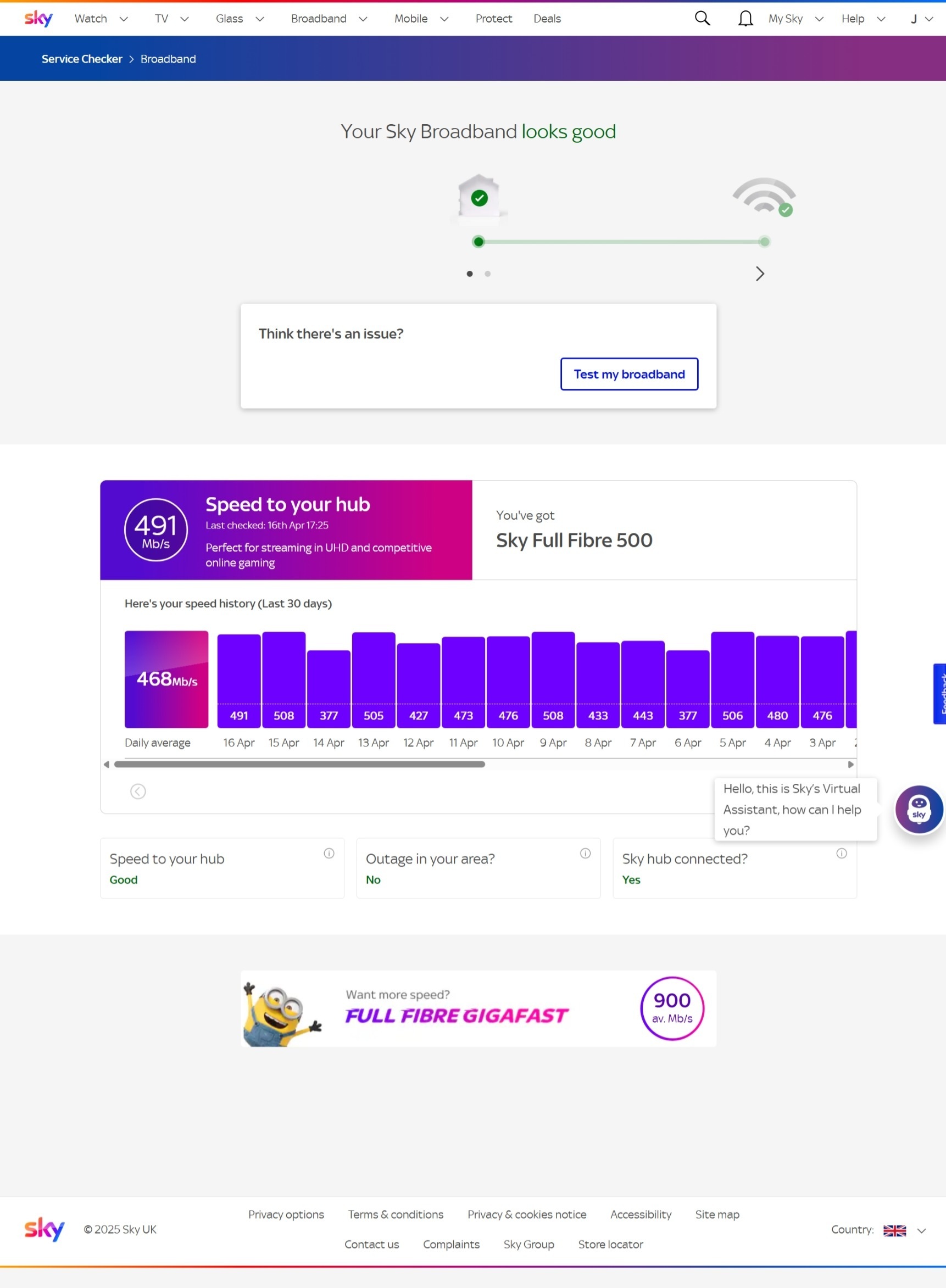Click the Full Fibre Gigafast banner
946x1288 pixels.
click(x=478, y=1008)
